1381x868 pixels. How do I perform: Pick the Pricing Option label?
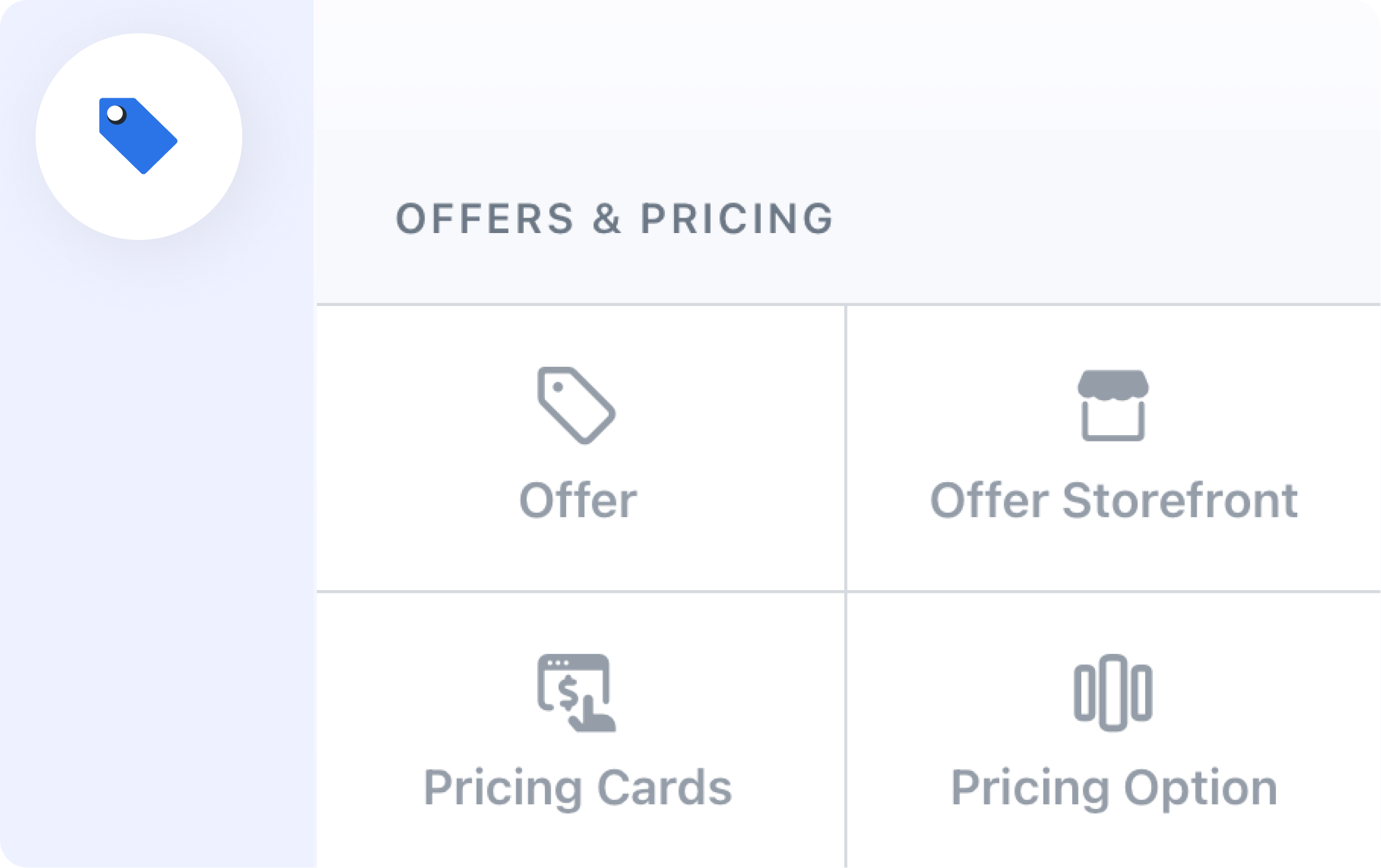[x=1114, y=789]
